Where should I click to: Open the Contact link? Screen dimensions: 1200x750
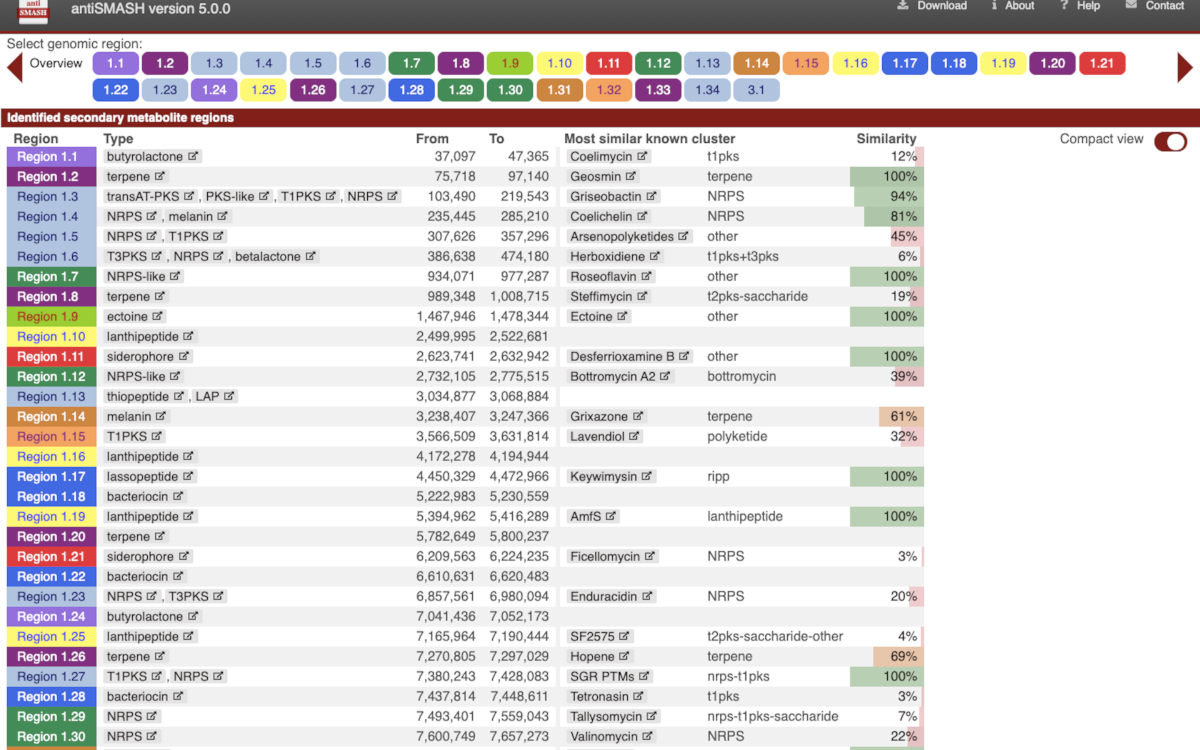point(1155,5)
